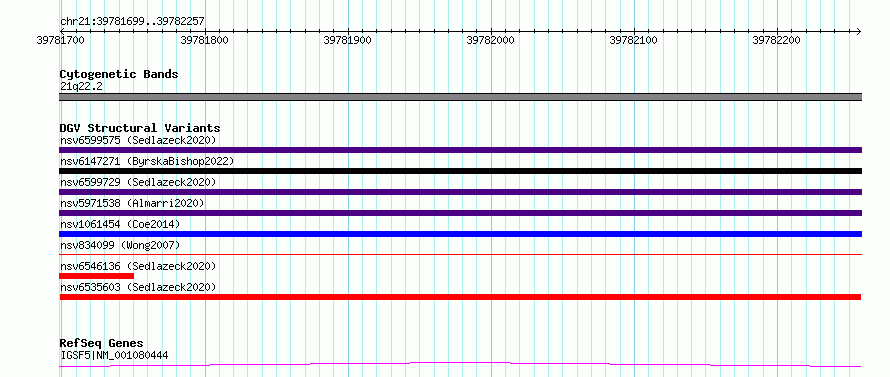The width and height of the screenshot is (890, 377).
Task: Click ruler position 39782000
Action: click(490, 40)
